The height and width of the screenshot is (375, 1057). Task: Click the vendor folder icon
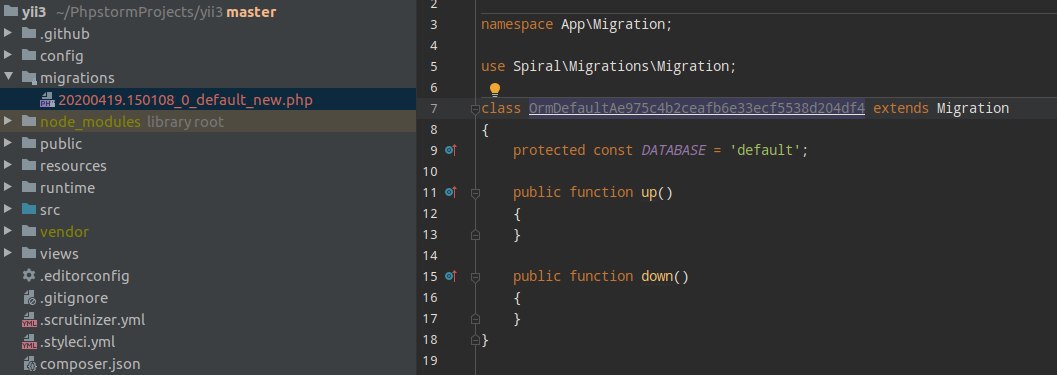click(x=29, y=231)
